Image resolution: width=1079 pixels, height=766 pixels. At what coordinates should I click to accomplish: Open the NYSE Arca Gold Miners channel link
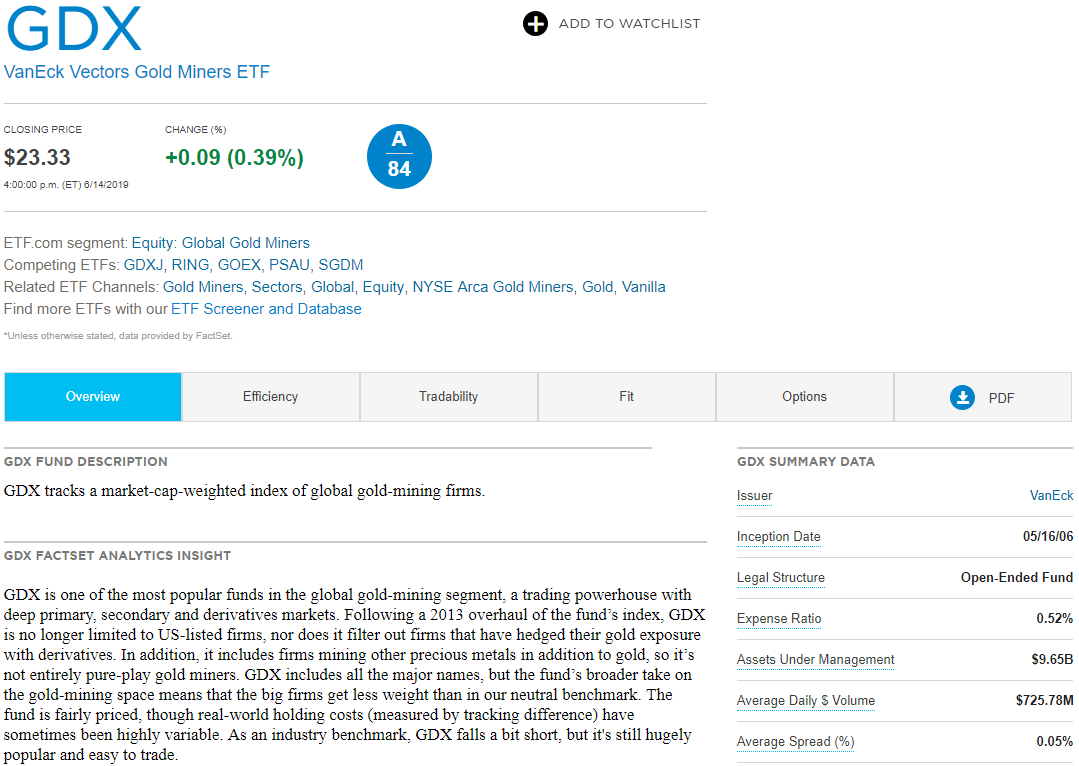click(x=493, y=287)
